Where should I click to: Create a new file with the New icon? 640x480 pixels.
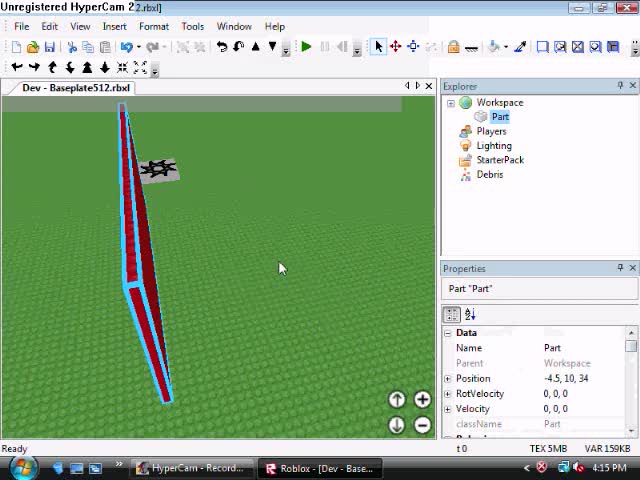pos(16,47)
